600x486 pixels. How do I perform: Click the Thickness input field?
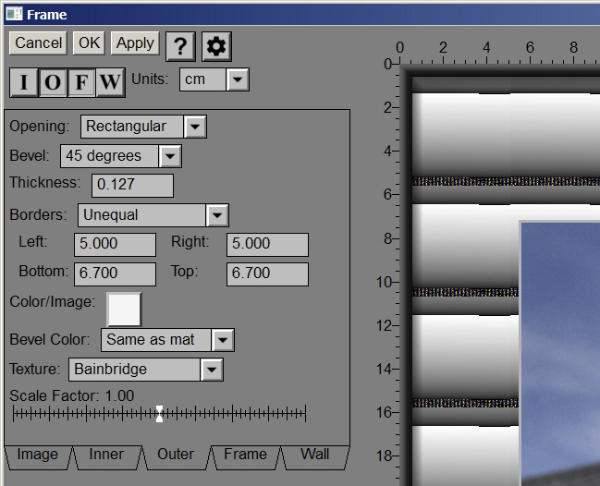pyautogui.click(x=132, y=185)
